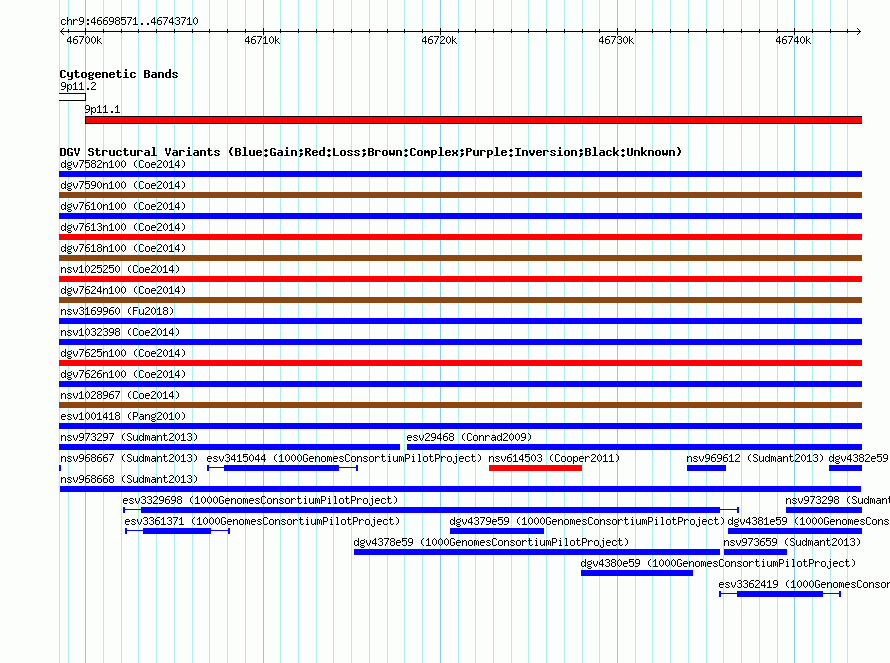
Task: Open variant esv29468 (Conrad2009) label
Action: point(469,437)
